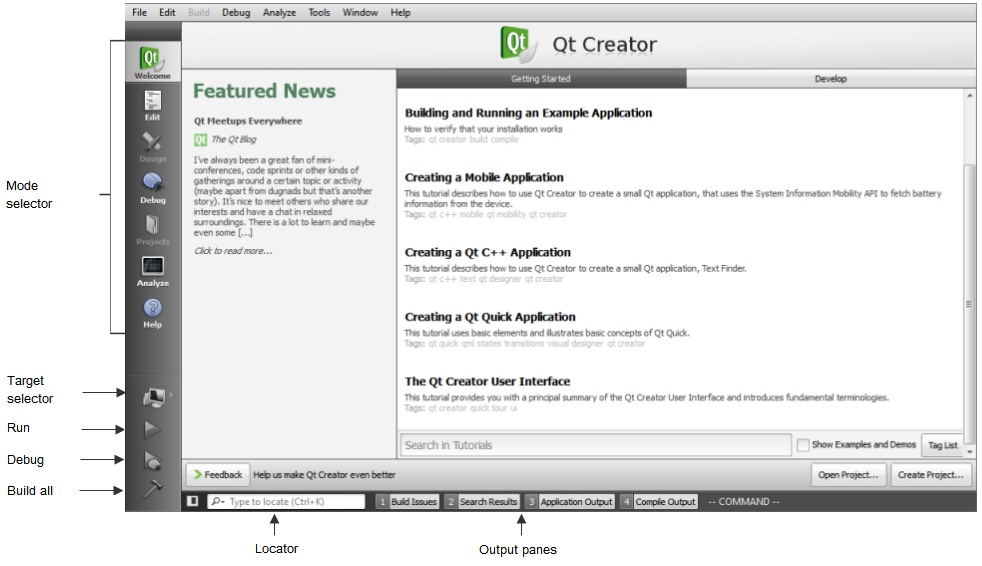Click the scroll down arrow of tutorials list

click(969, 451)
